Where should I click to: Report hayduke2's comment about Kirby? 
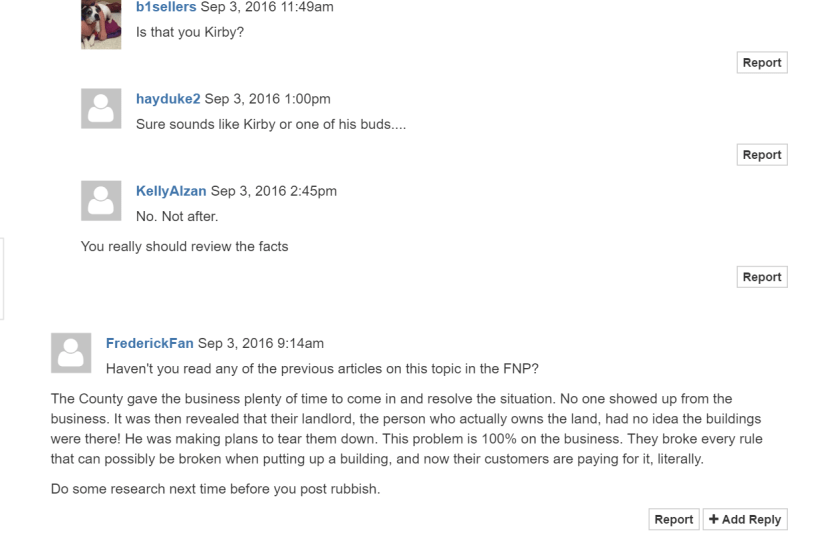click(761, 155)
